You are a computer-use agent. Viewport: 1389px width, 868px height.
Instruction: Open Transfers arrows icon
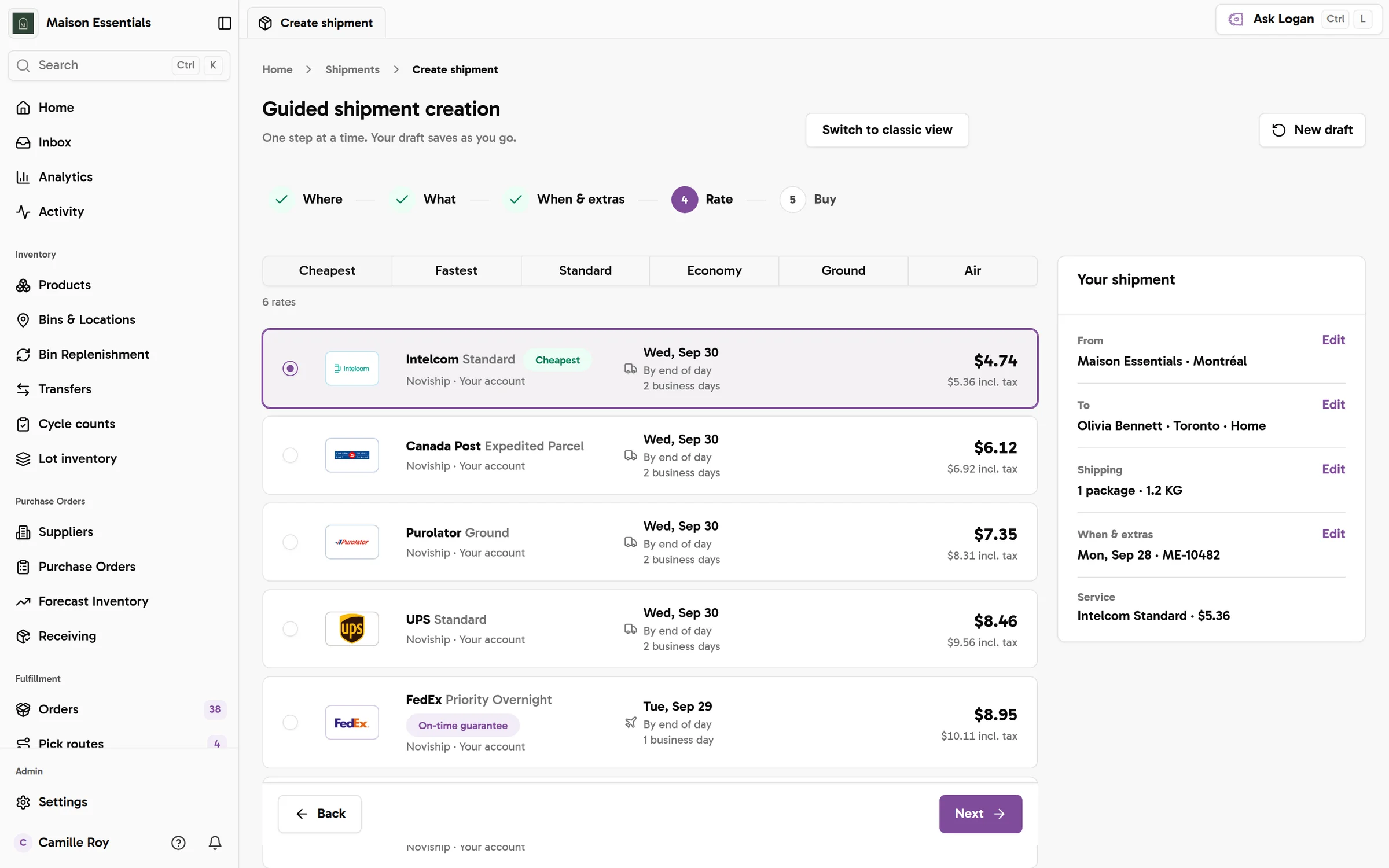[23, 389]
